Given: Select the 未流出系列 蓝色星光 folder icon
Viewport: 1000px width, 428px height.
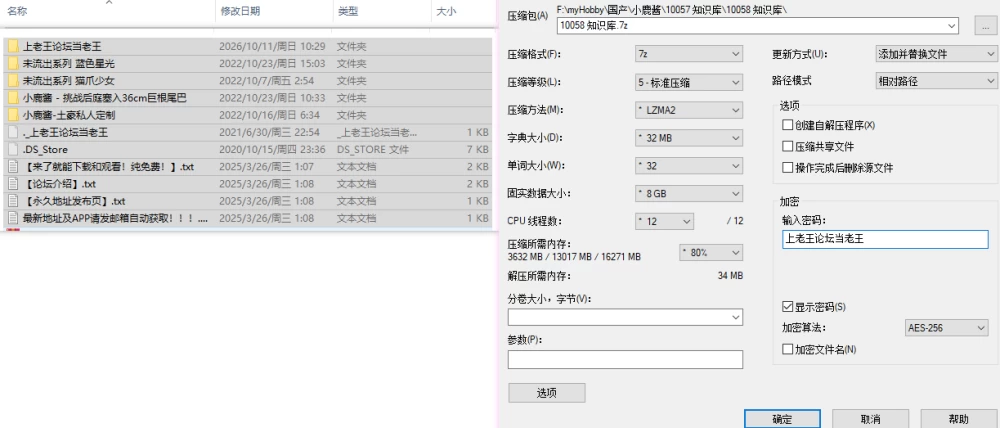Looking at the screenshot, I should pos(13,64).
